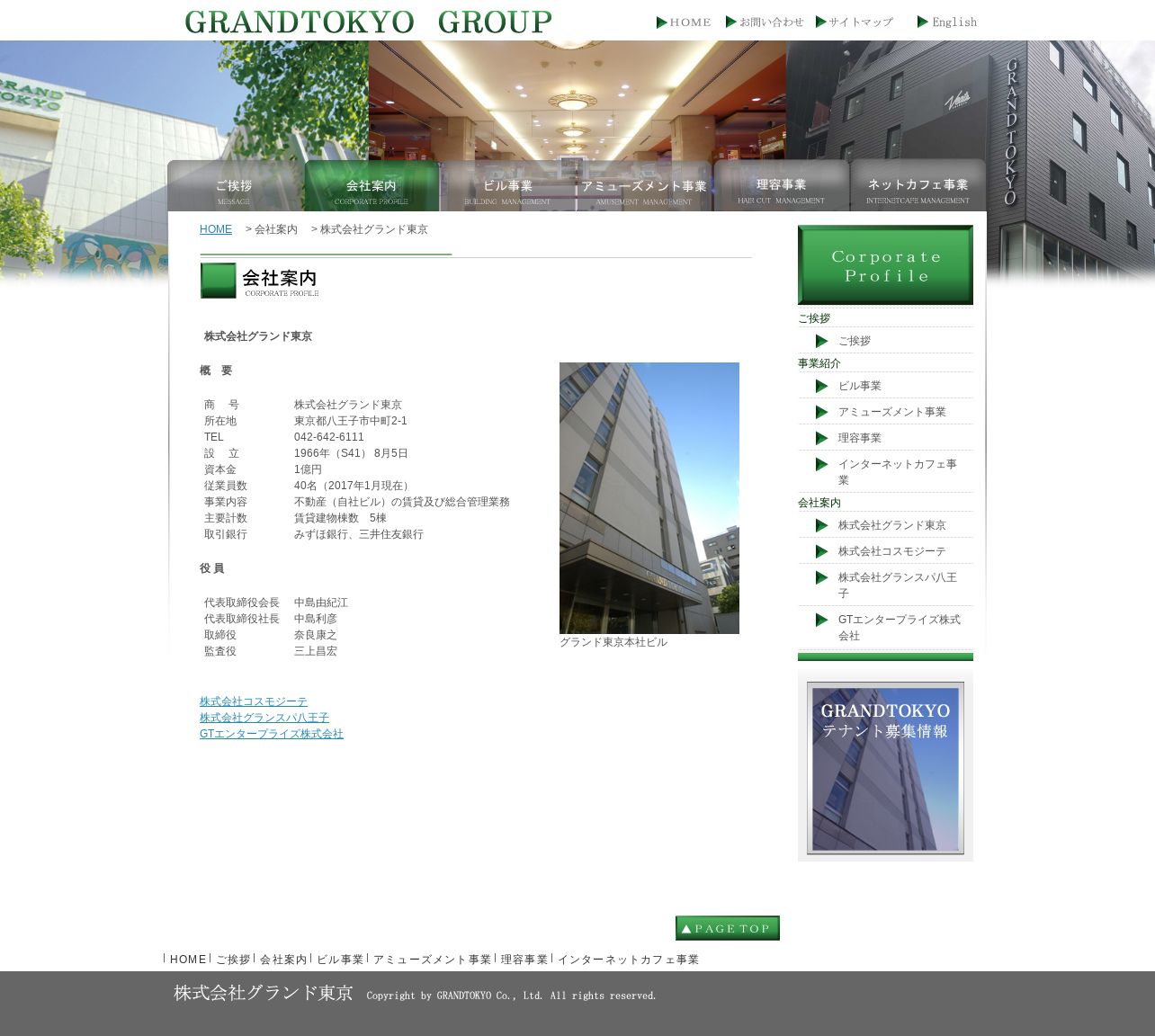Select address 東京都八王子市中町2-1

pos(351,421)
